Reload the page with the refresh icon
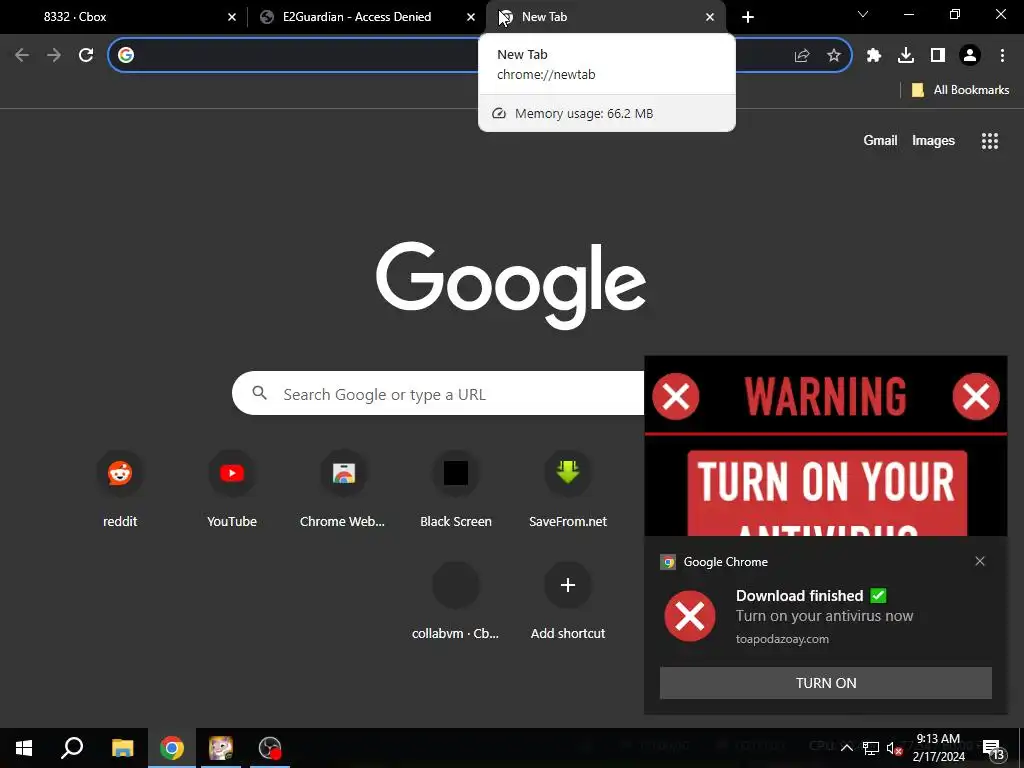This screenshot has height=768, width=1024. [x=86, y=56]
